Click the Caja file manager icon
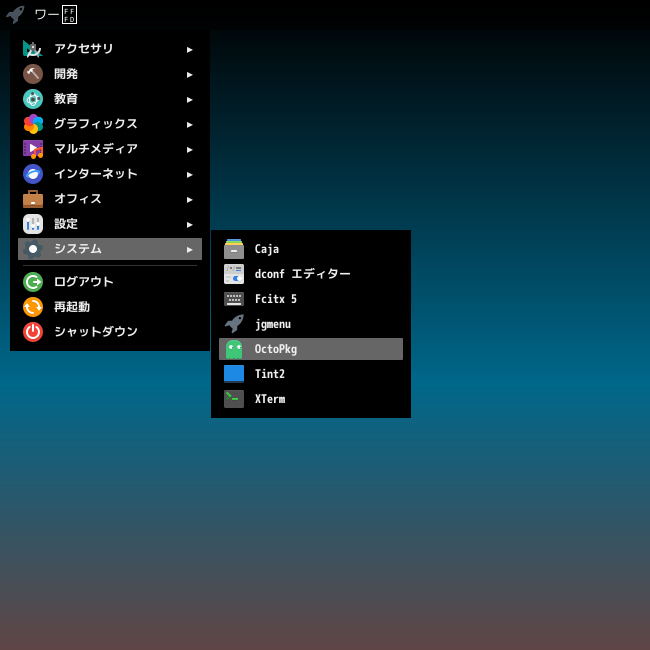Screen dimensions: 650x650 pyautogui.click(x=234, y=249)
